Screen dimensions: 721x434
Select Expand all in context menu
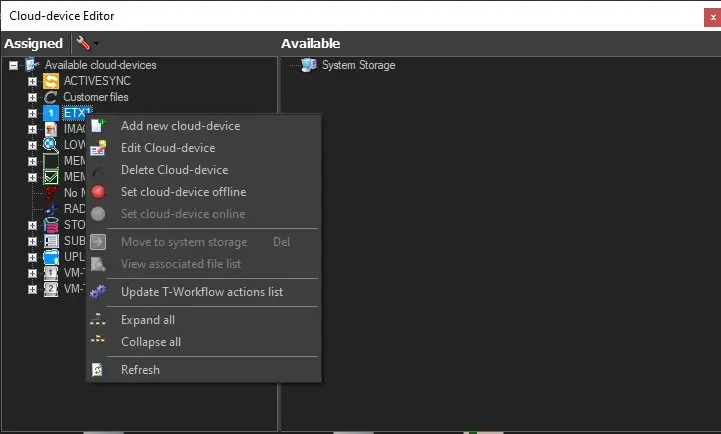click(x=148, y=320)
